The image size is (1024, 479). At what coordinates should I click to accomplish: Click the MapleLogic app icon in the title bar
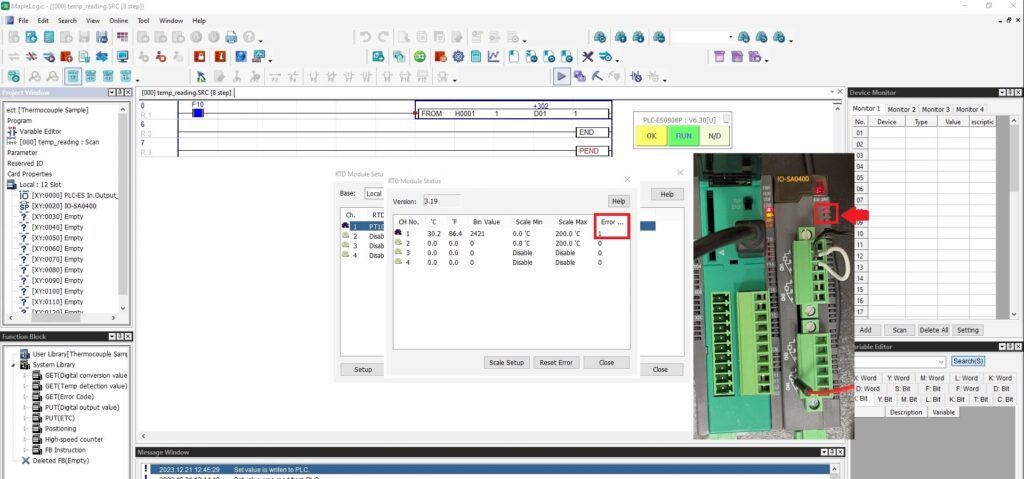pyautogui.click(x=5, y=5)
